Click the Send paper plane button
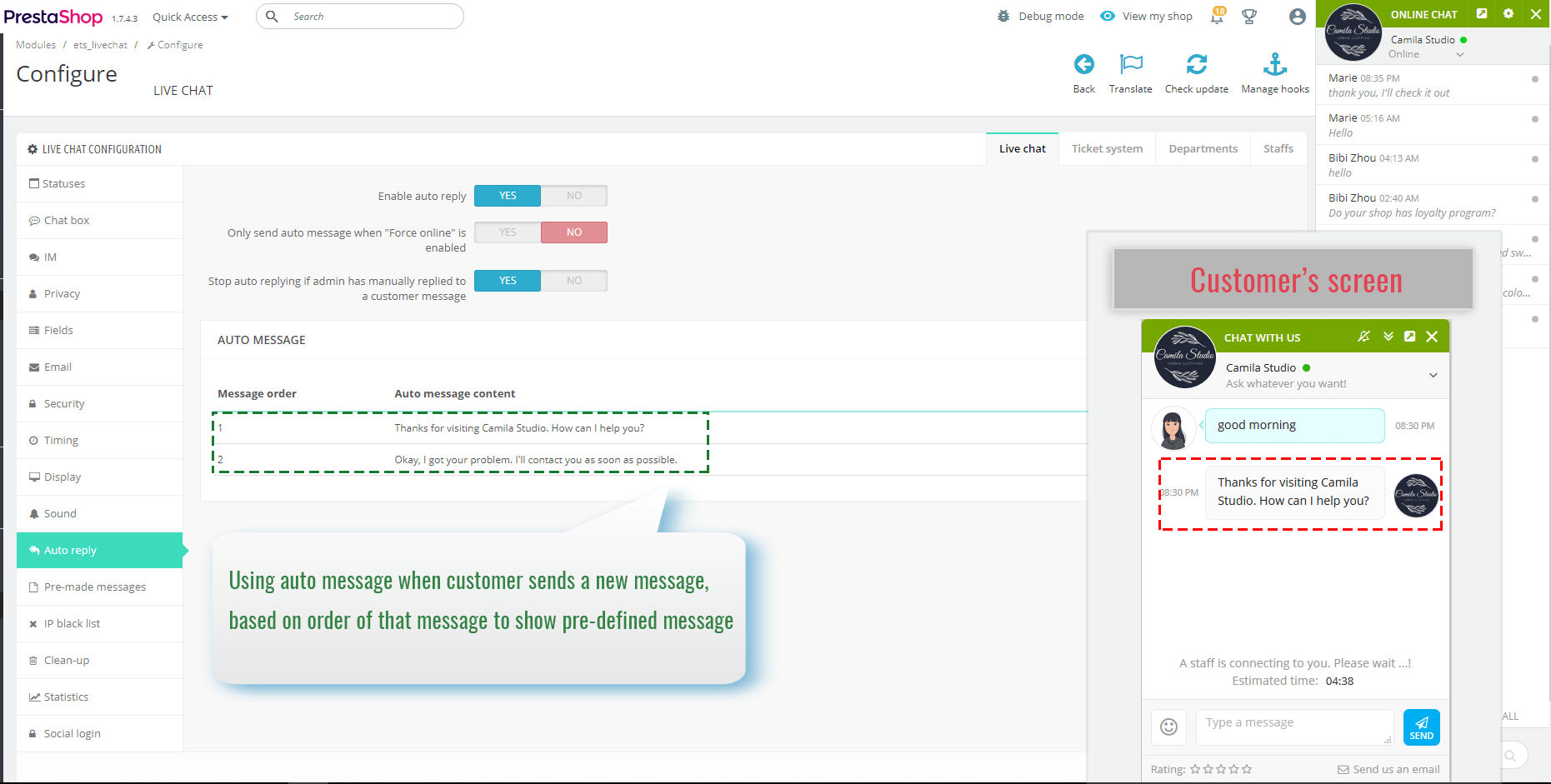 click(x=1422, y=727)
